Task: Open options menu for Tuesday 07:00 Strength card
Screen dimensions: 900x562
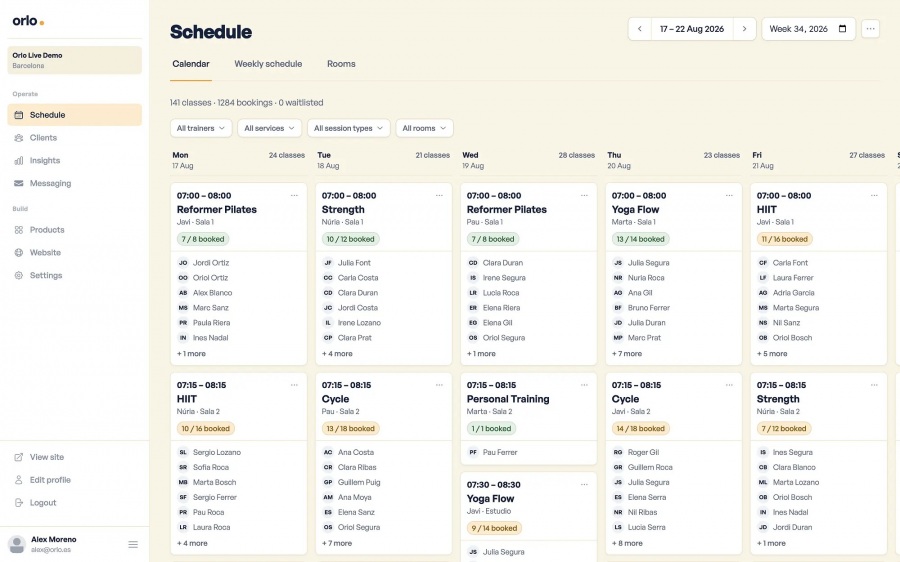Action: click(439, 196)
